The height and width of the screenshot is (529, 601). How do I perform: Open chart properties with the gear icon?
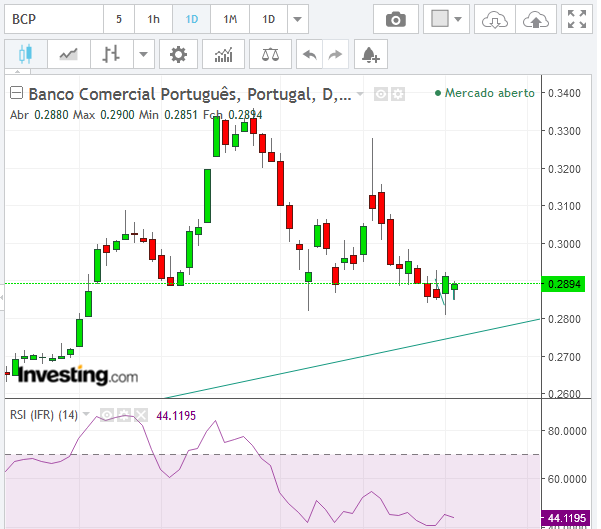[178, 54]
